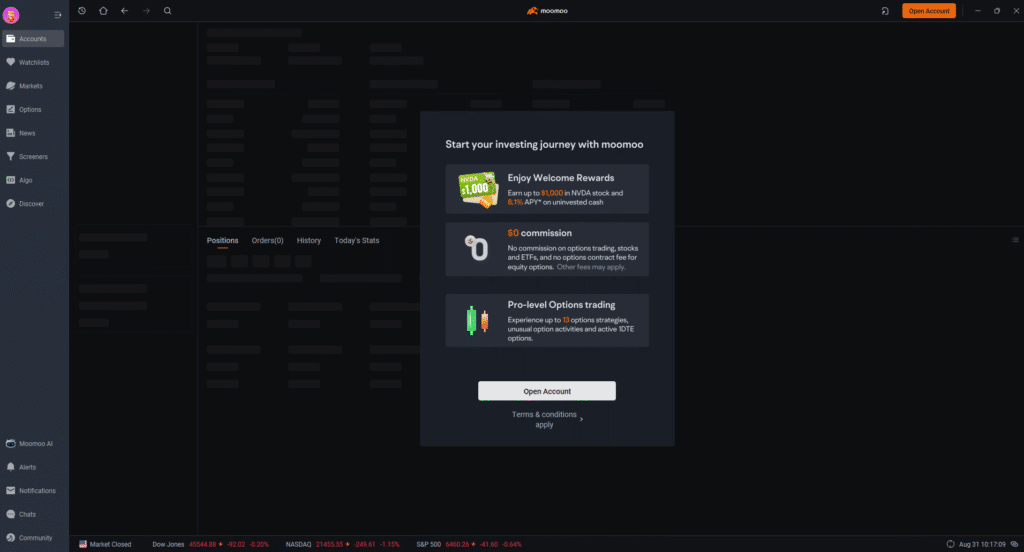Open the News section
The image size is (1024, 552).
click(x=33, y=133)
